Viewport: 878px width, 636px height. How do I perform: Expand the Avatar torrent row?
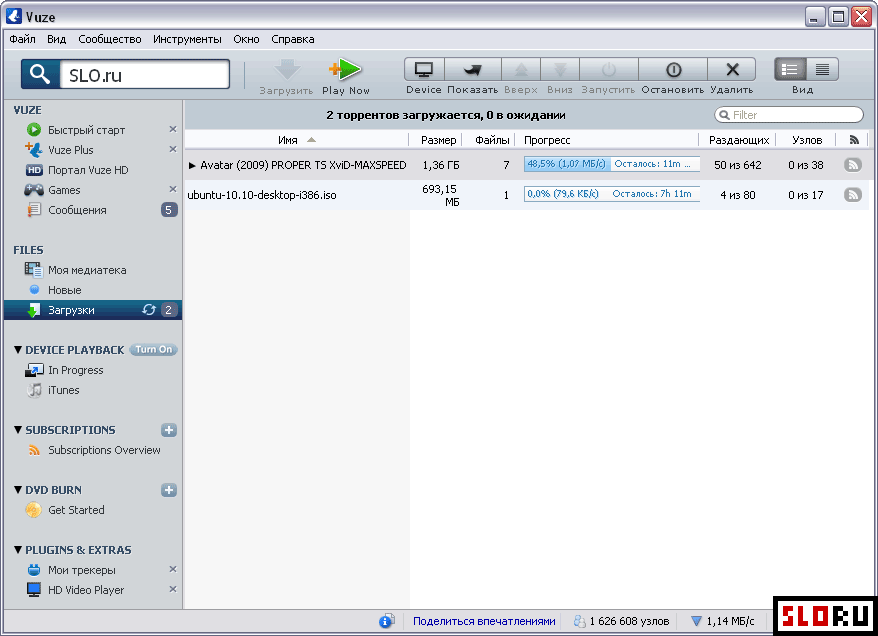[x=192, y=165]
